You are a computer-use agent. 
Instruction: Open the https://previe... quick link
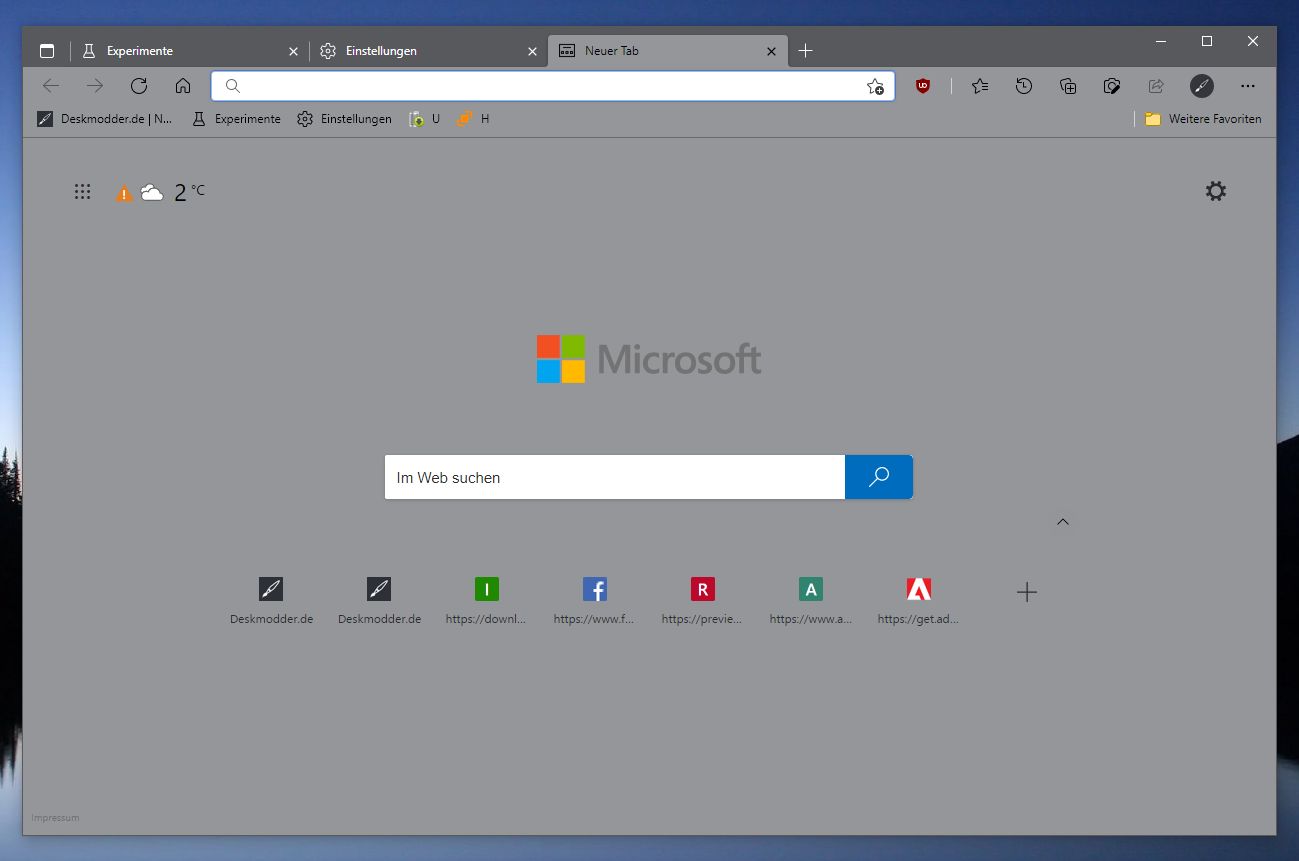pos(703,600)
